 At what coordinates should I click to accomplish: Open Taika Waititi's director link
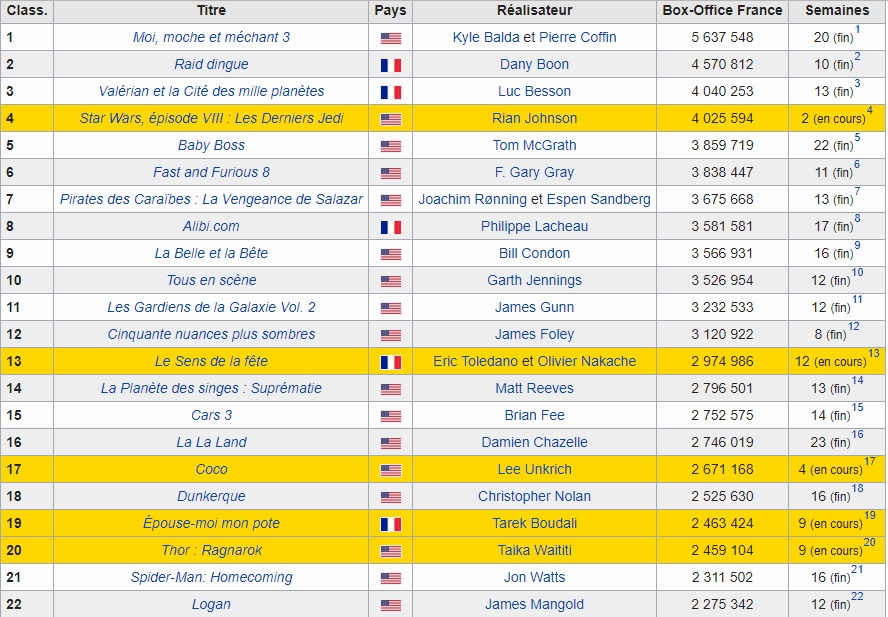coord(534,550)
